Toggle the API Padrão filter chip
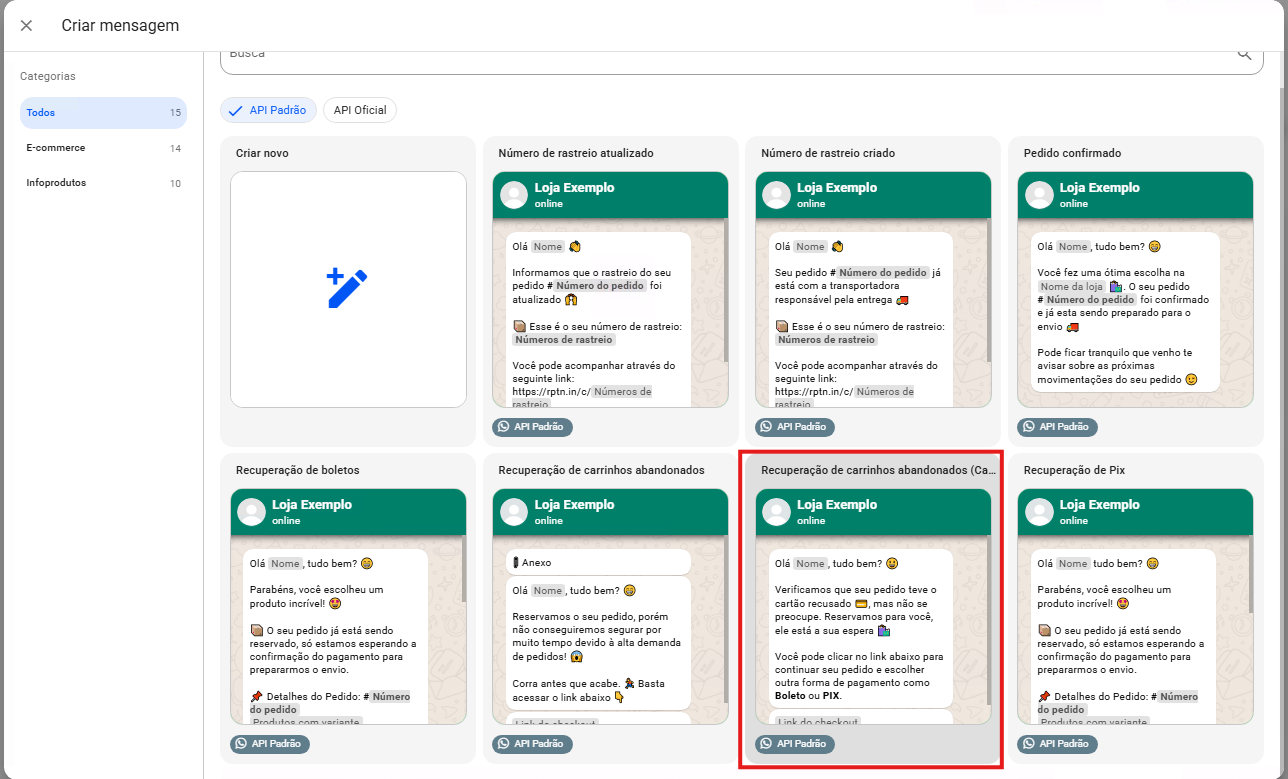The image size is (1288, 779). tap(269, 110)
